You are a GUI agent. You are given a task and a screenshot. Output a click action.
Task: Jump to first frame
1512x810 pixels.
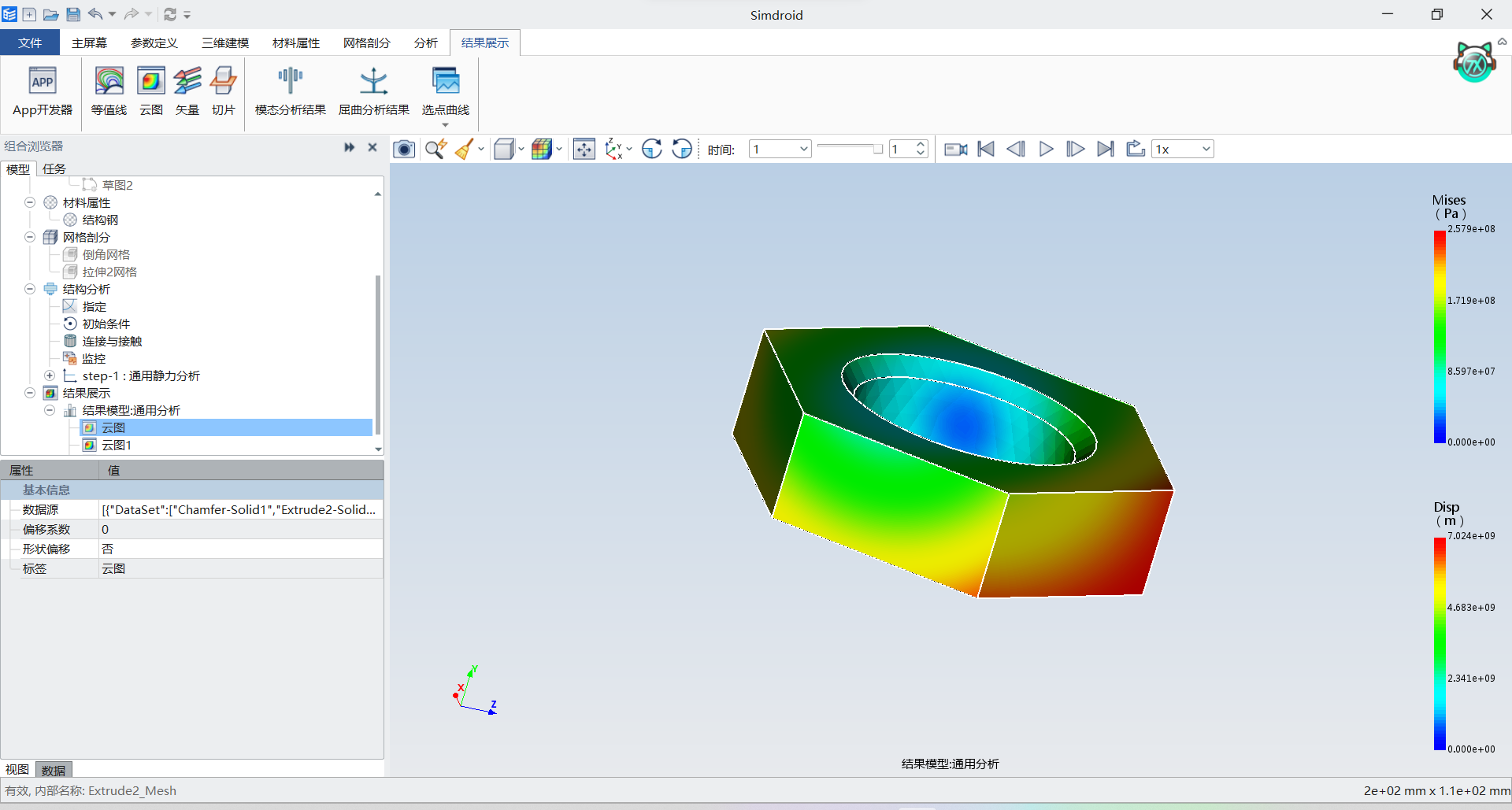[x=986, y=149]
